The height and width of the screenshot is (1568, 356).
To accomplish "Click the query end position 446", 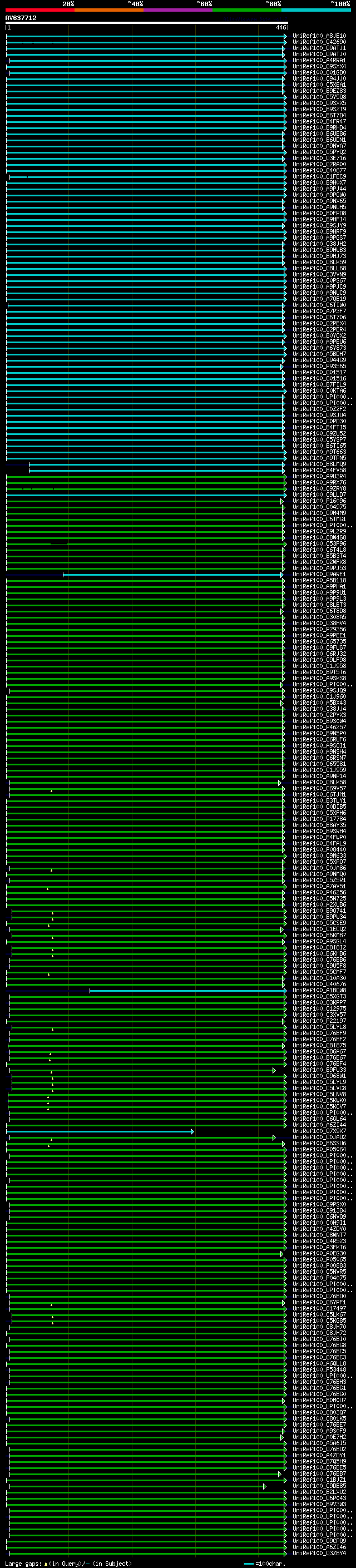I will (280, 27).
